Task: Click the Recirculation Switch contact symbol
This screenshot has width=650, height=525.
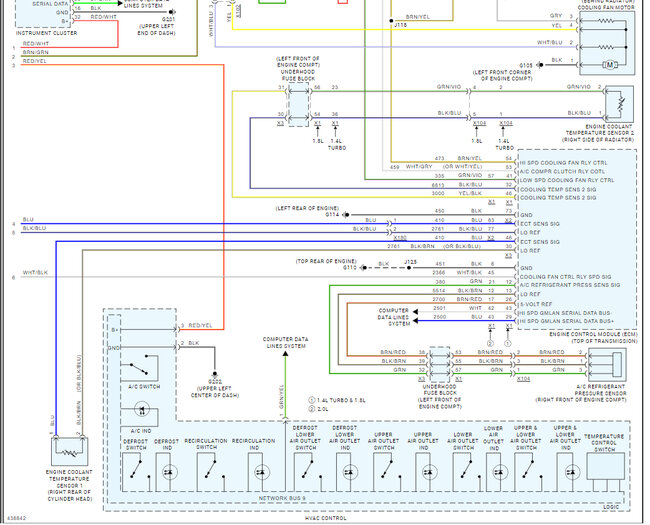Action: 211,471
